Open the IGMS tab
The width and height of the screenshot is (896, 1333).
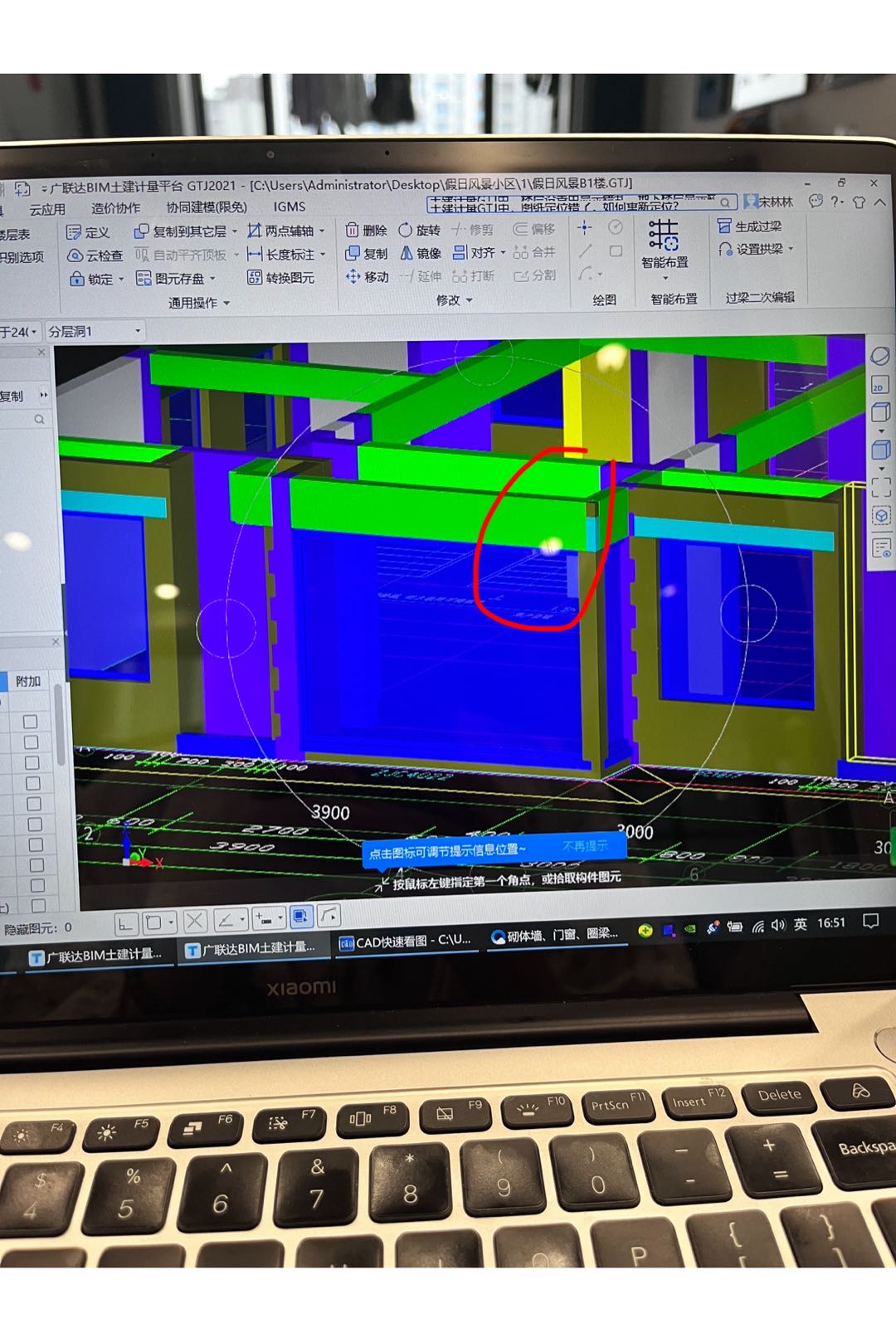(290, 207)
